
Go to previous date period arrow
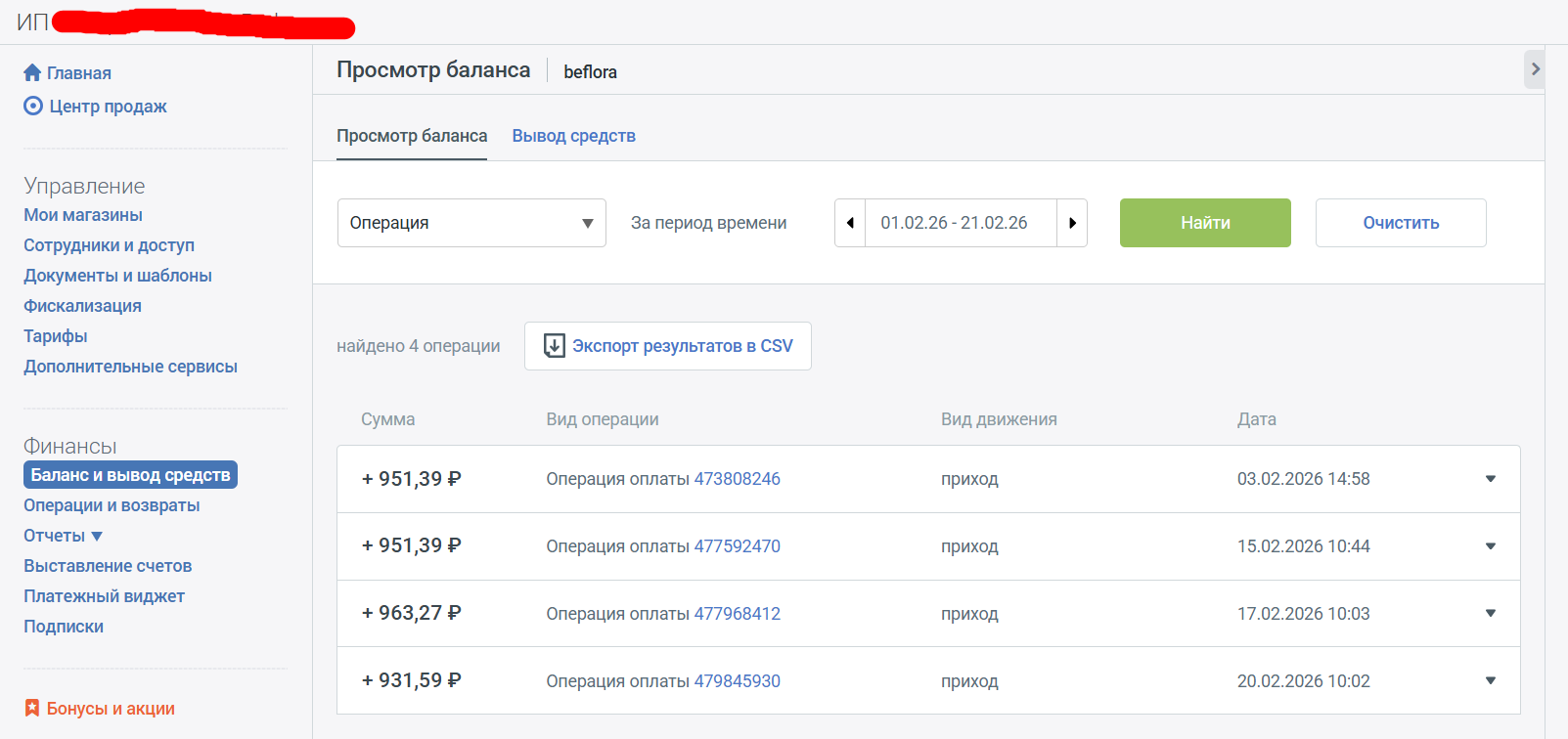click(x=850, y=223)
